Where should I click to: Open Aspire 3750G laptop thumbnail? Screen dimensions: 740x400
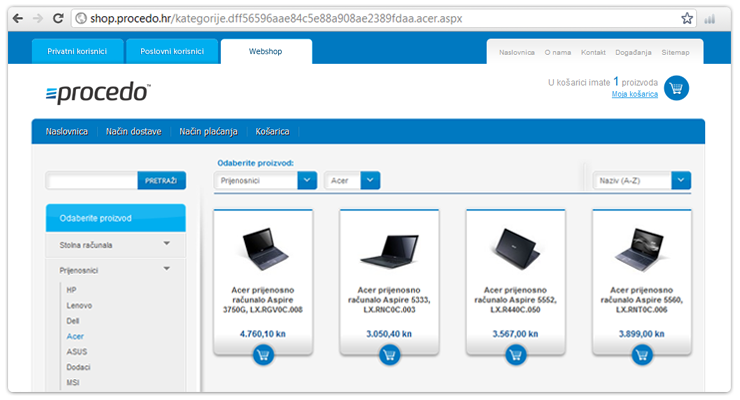click(263, 248)
